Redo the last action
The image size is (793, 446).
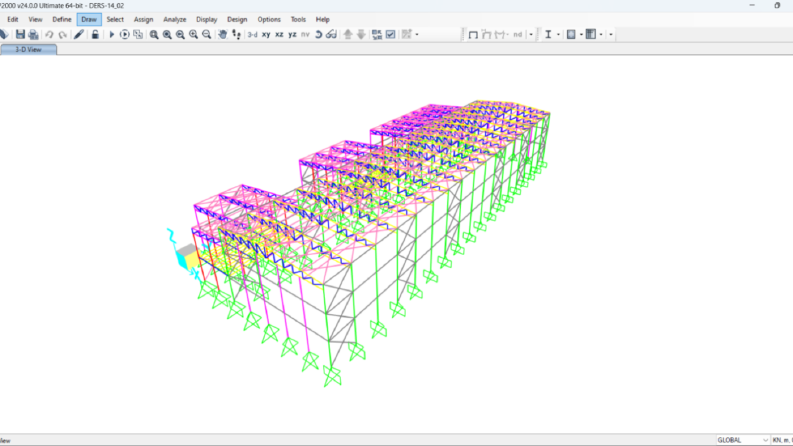coord(62,34)
